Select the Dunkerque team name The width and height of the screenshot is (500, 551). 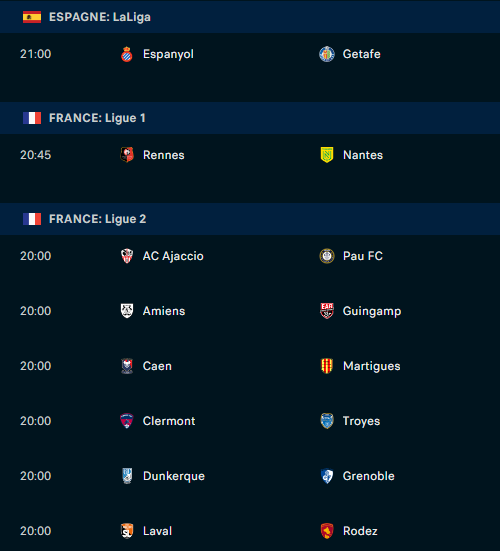pyautogui.click(x=174, y=476)
